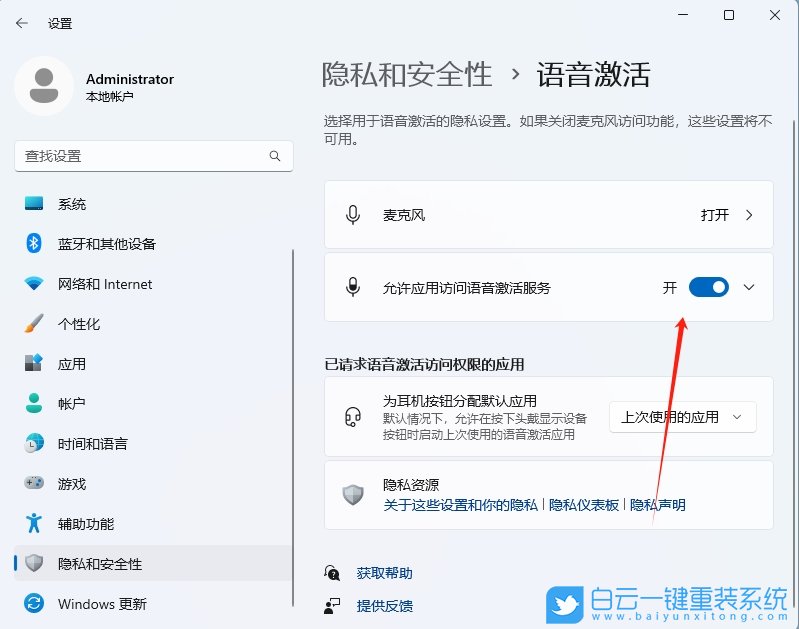Click 提供反馈 link
Viewport: 799px width, 629px height.
point(385,606)
